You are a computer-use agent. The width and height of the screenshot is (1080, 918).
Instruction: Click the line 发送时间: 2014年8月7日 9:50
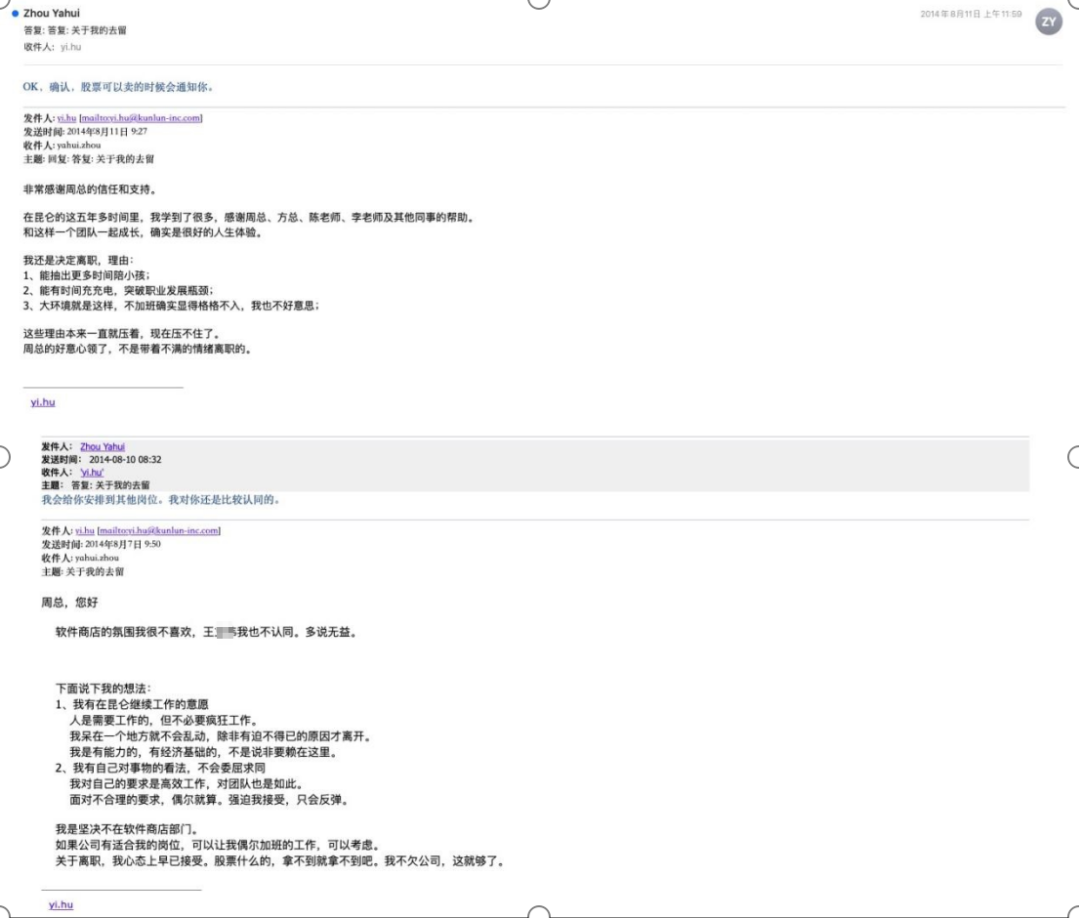click(101, 544)
